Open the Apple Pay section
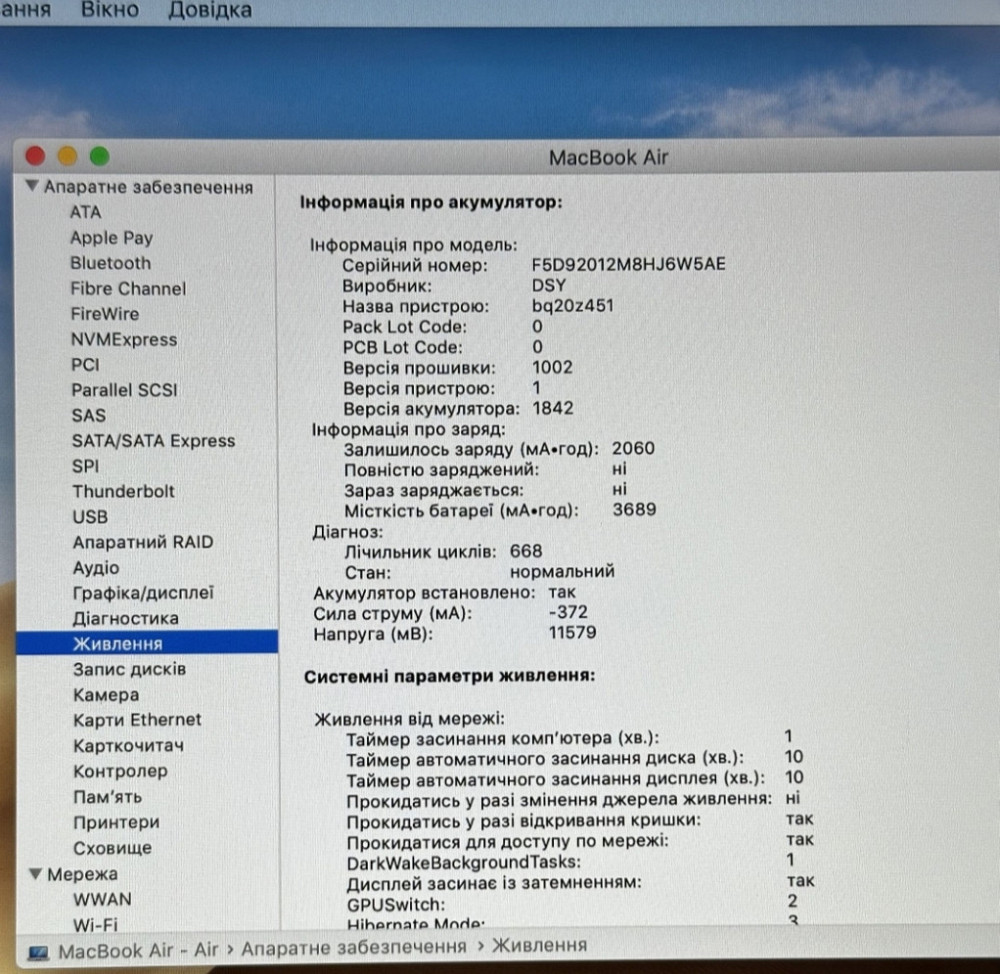The image size is (1000, 974). click(111, 238)
